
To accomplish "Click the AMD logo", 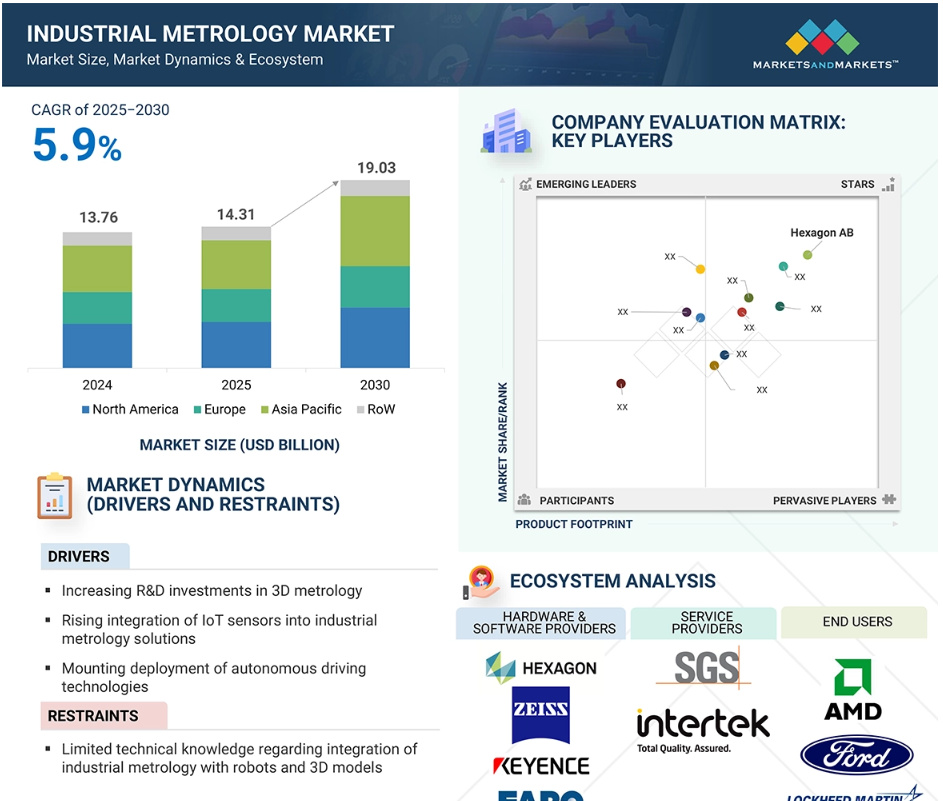I will pyautogui.click(x=853, y=690).
